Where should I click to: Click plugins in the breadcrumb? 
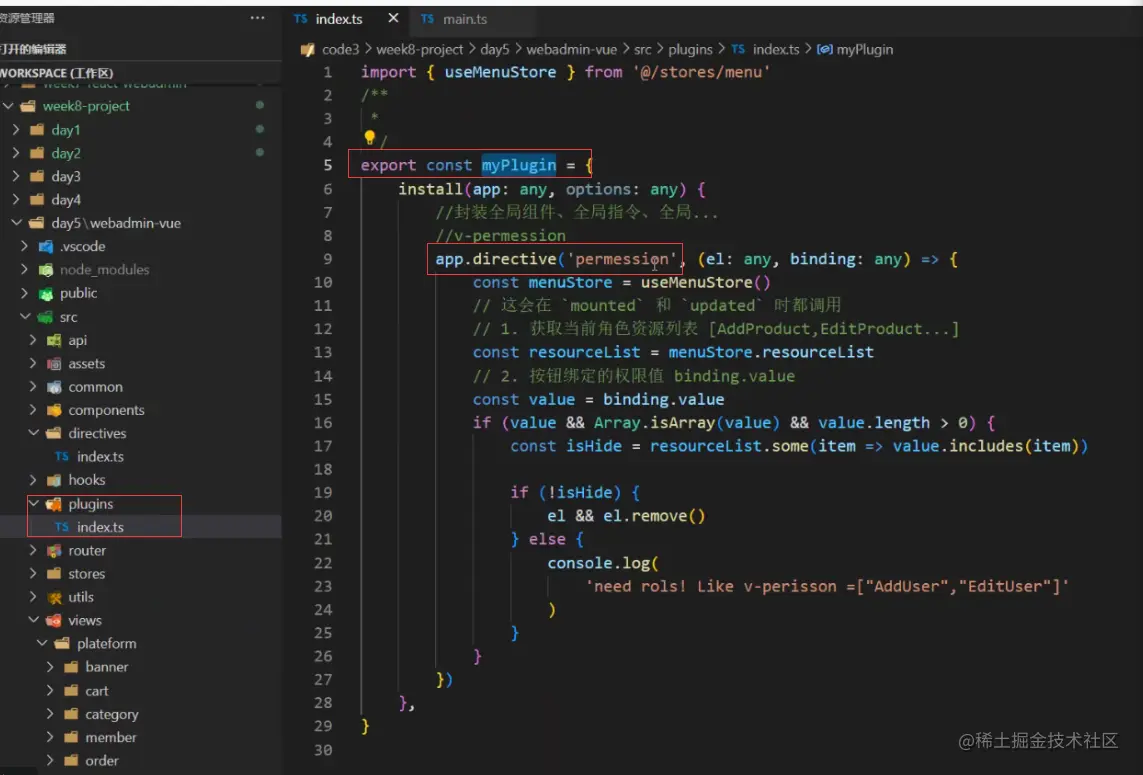point(690,50)
